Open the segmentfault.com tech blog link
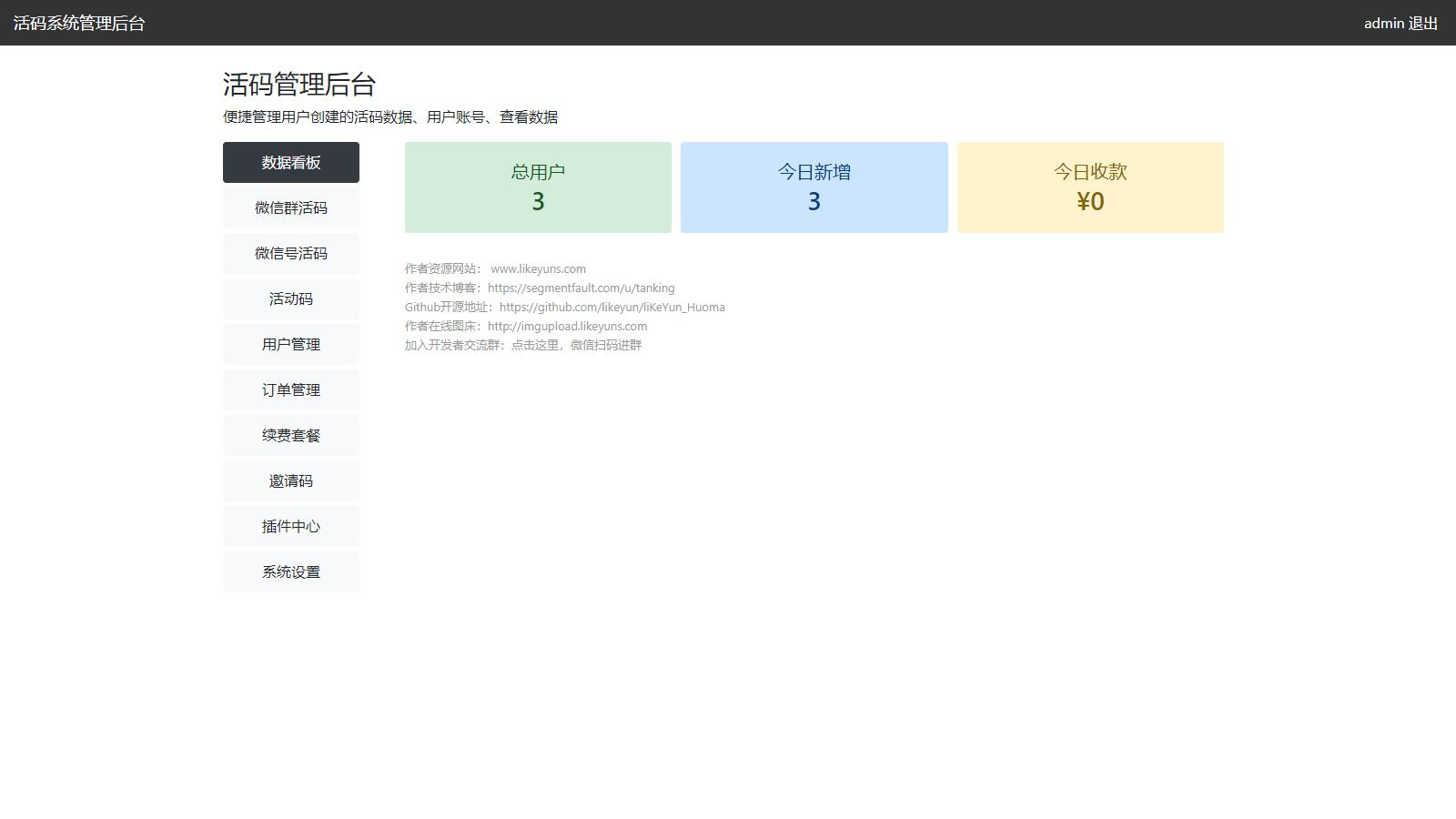 [x=581, y=288]
